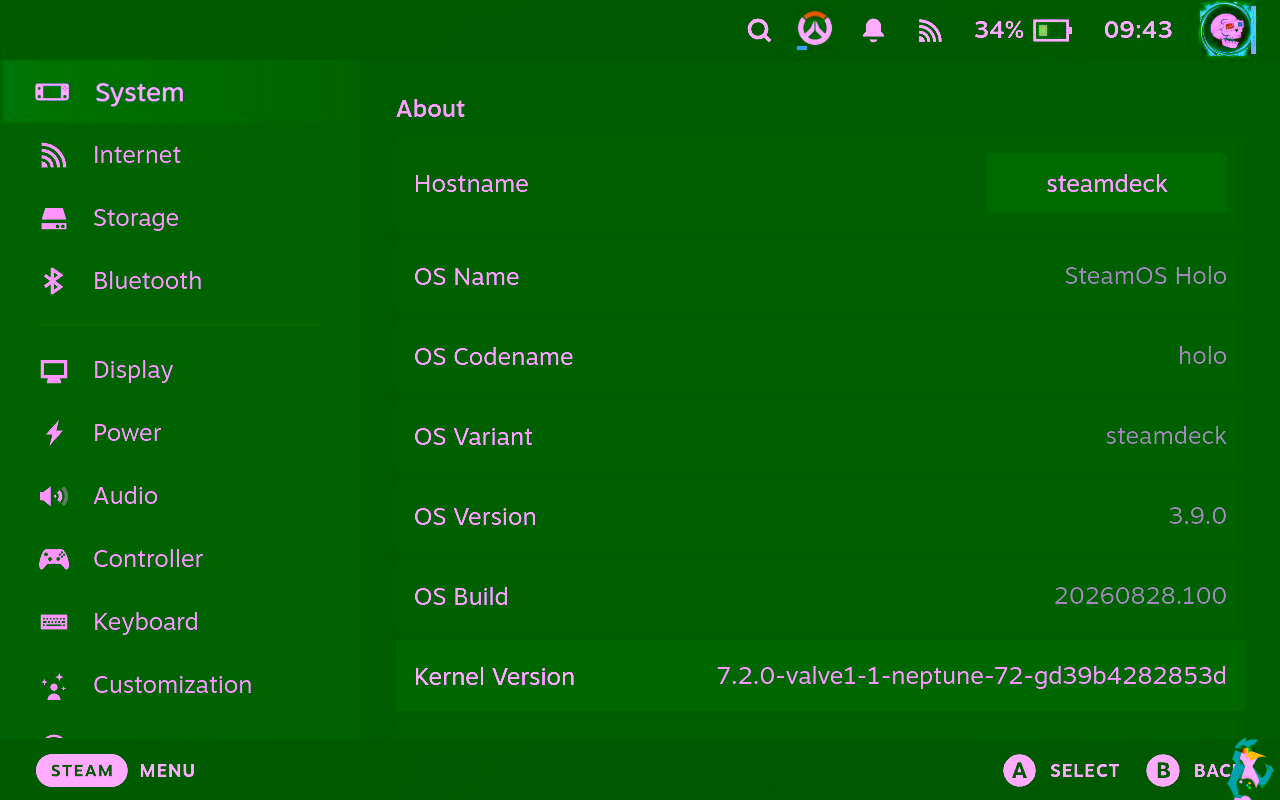1280x800 pixels.
Task: Click the holo codename value
Action: tap(1202, 356)
